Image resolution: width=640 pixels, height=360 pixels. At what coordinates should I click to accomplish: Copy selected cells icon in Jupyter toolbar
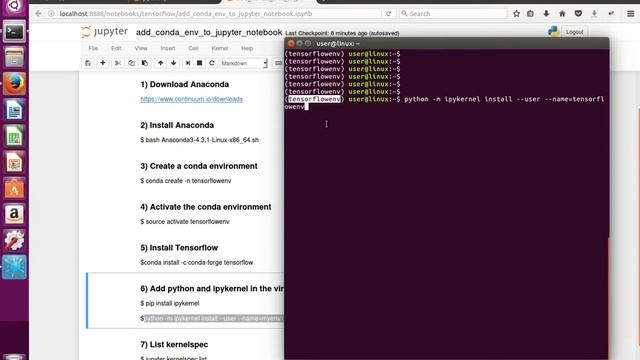click(131, 63)
